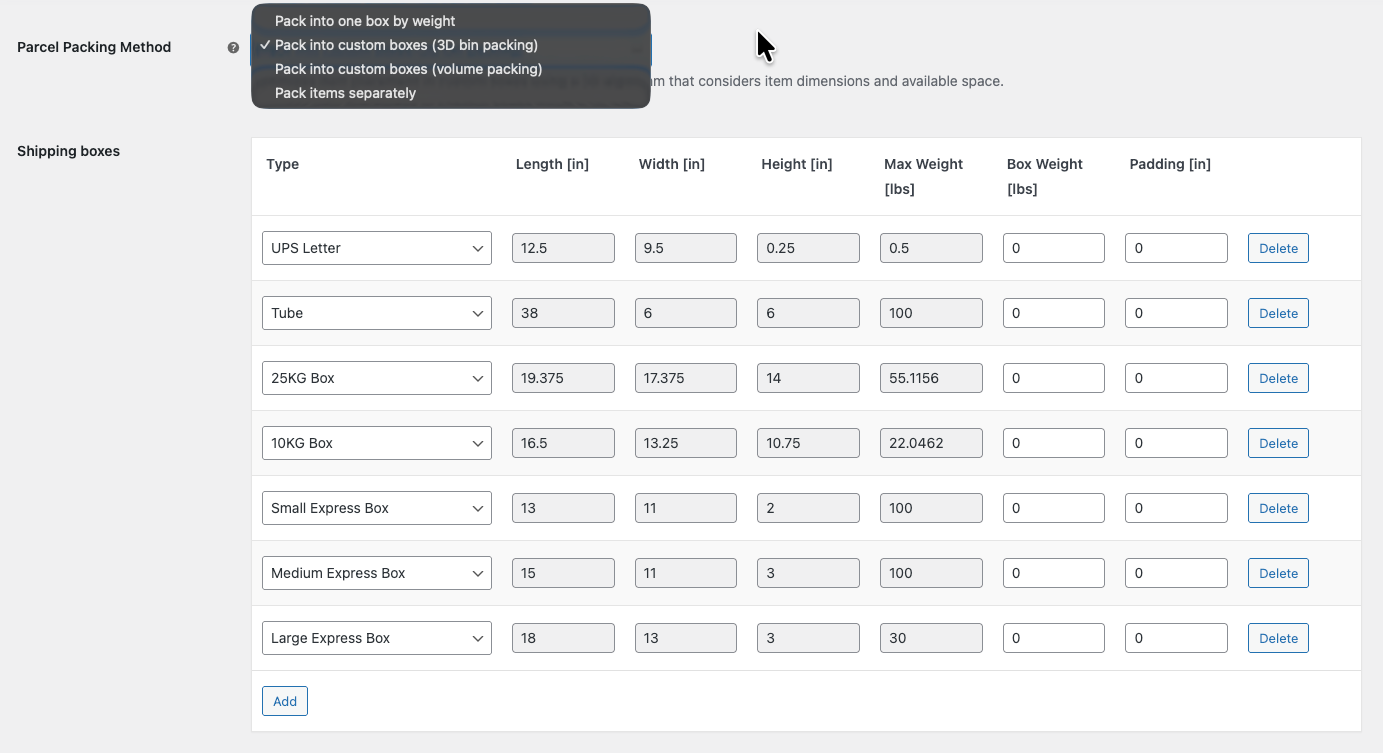The height and width of the screenshot is (753, 1383).
Task: Expand the 10KG Box type selector
Action: [x=376, y=443]
